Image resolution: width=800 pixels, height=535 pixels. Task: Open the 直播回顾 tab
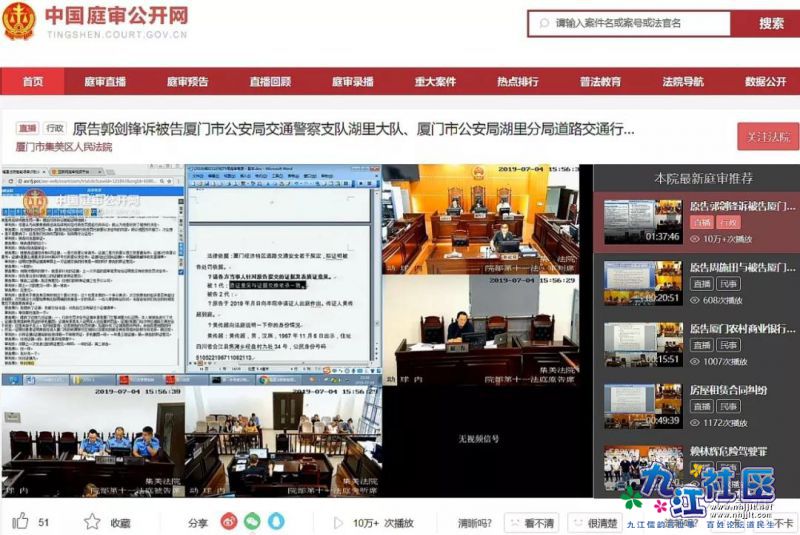click(270, 82)
